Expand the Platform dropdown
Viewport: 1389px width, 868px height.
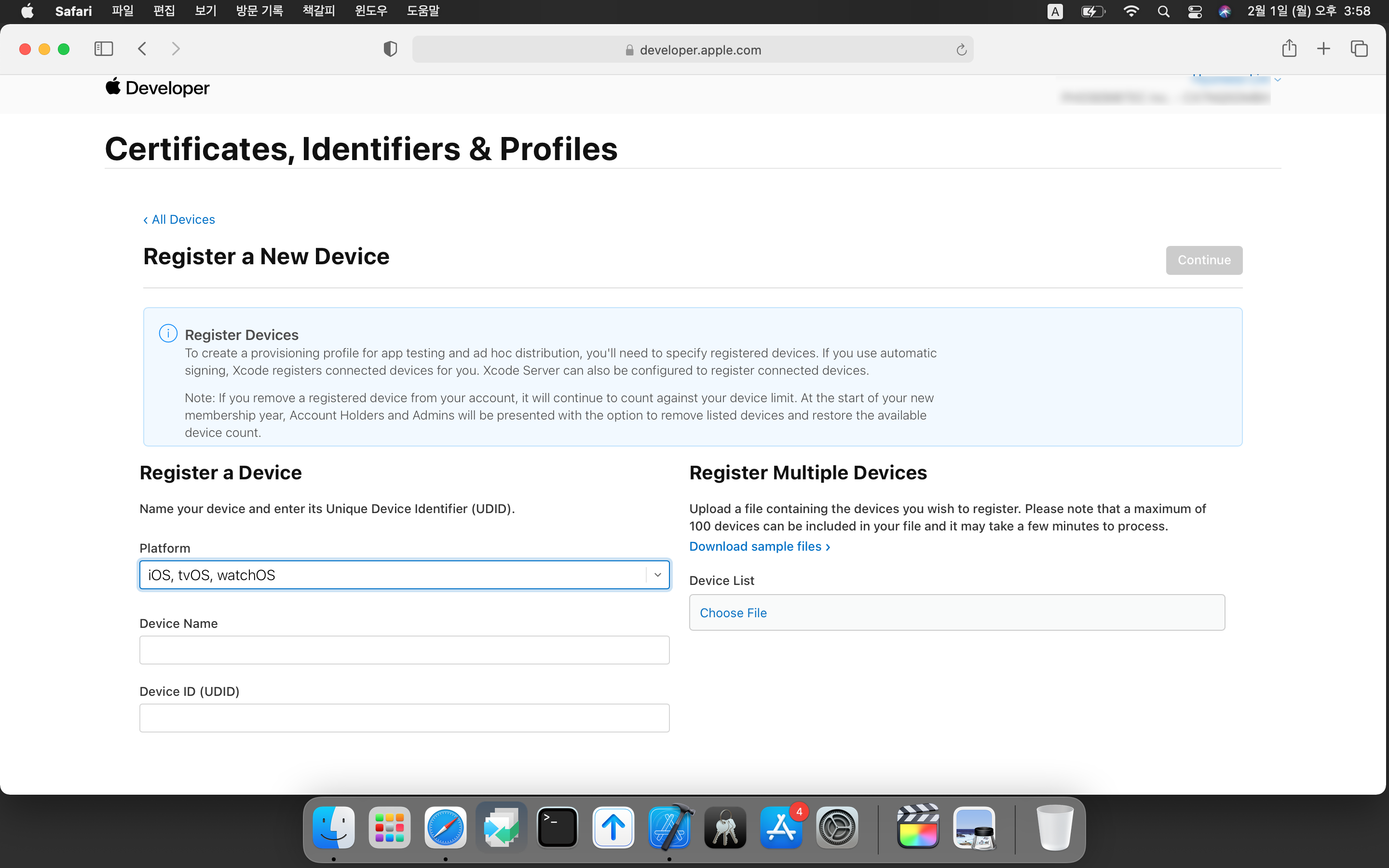(x=657, y=575)
